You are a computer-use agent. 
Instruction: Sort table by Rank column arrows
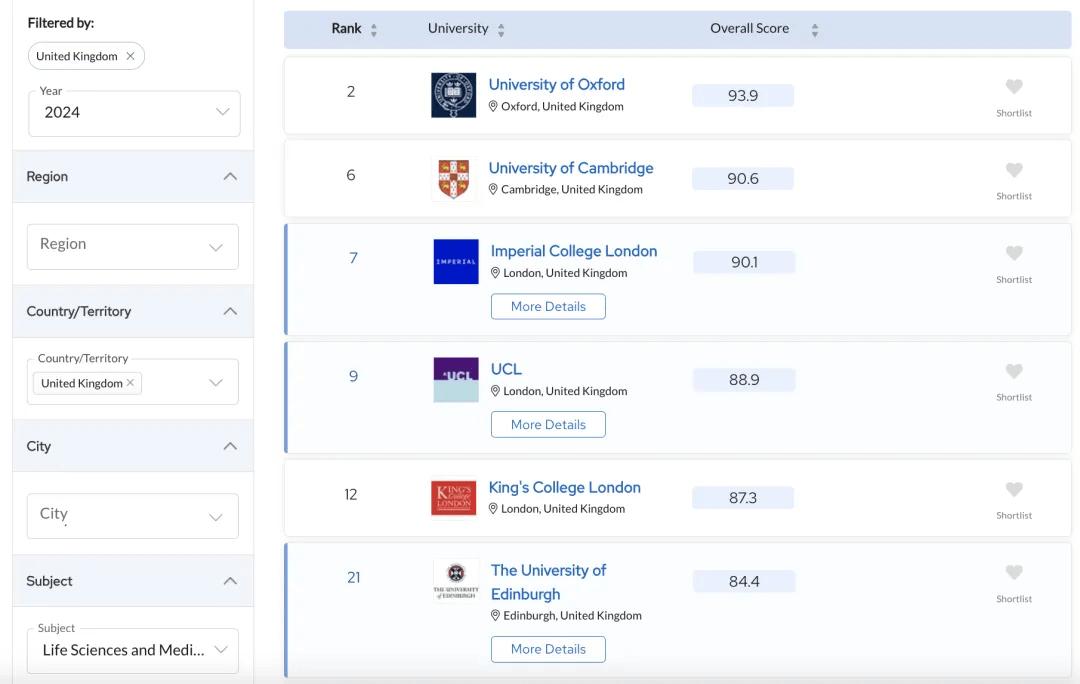click(373, 30)
